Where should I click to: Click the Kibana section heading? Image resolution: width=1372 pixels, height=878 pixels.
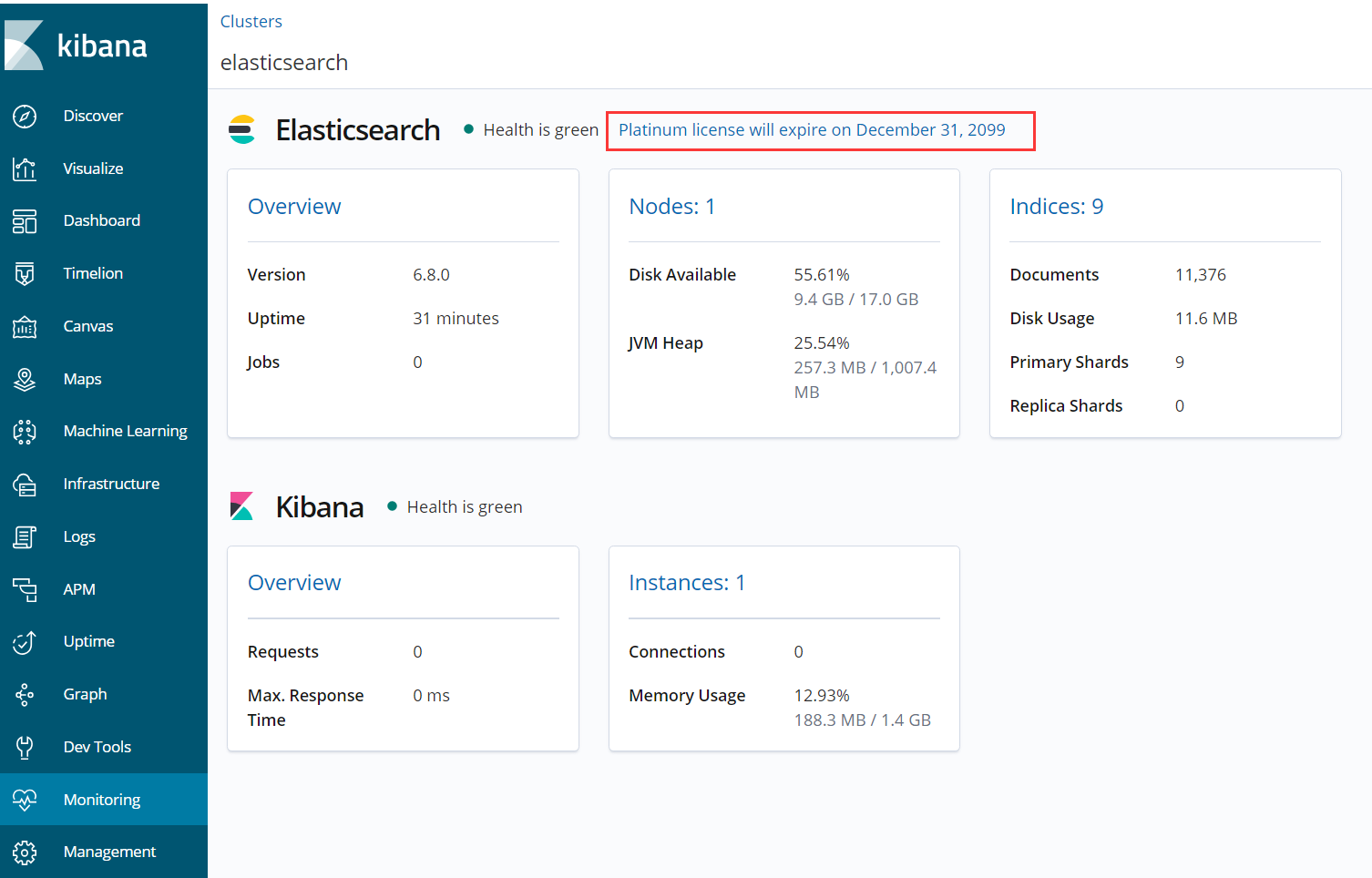320,506
